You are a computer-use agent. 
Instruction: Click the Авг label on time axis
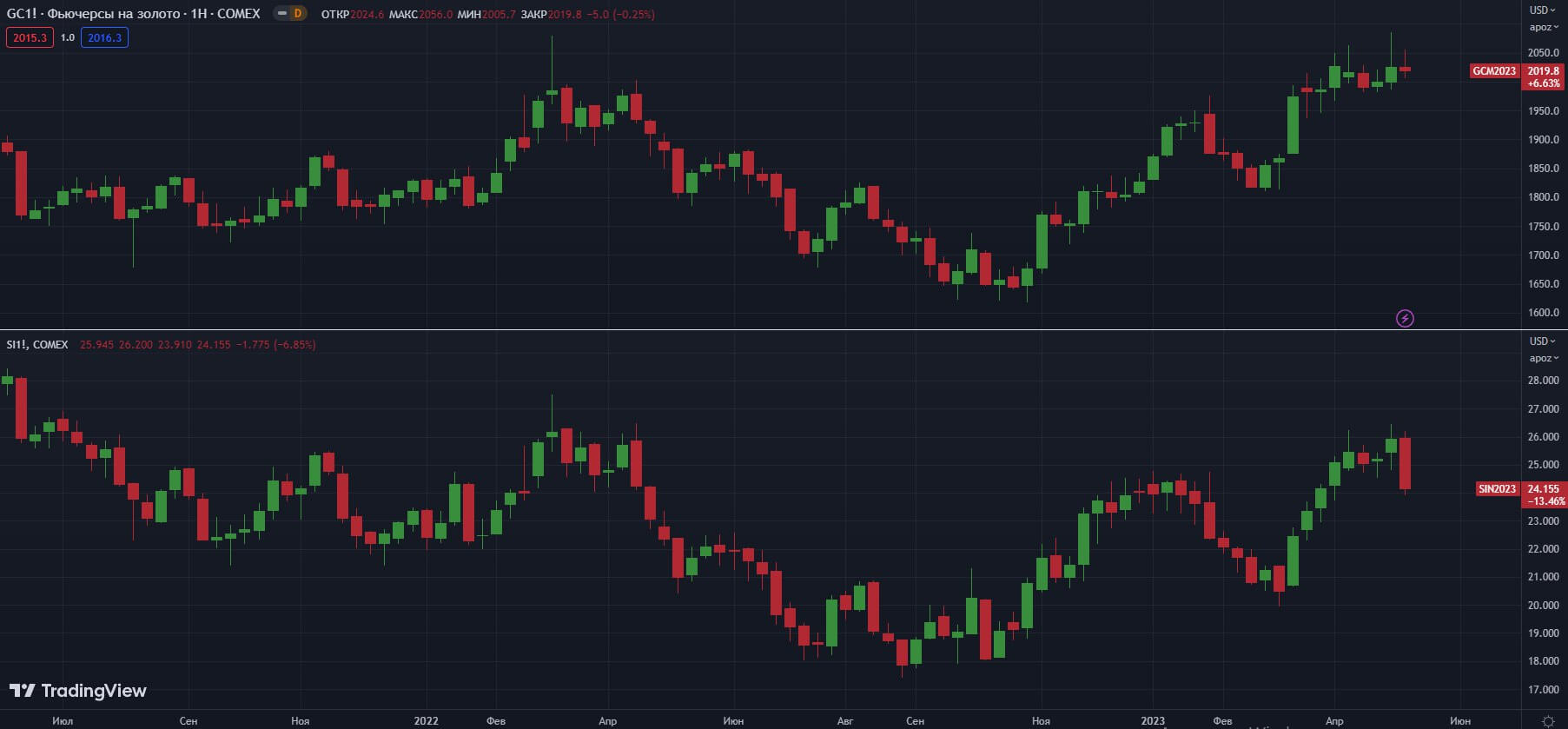click(845, 721)
